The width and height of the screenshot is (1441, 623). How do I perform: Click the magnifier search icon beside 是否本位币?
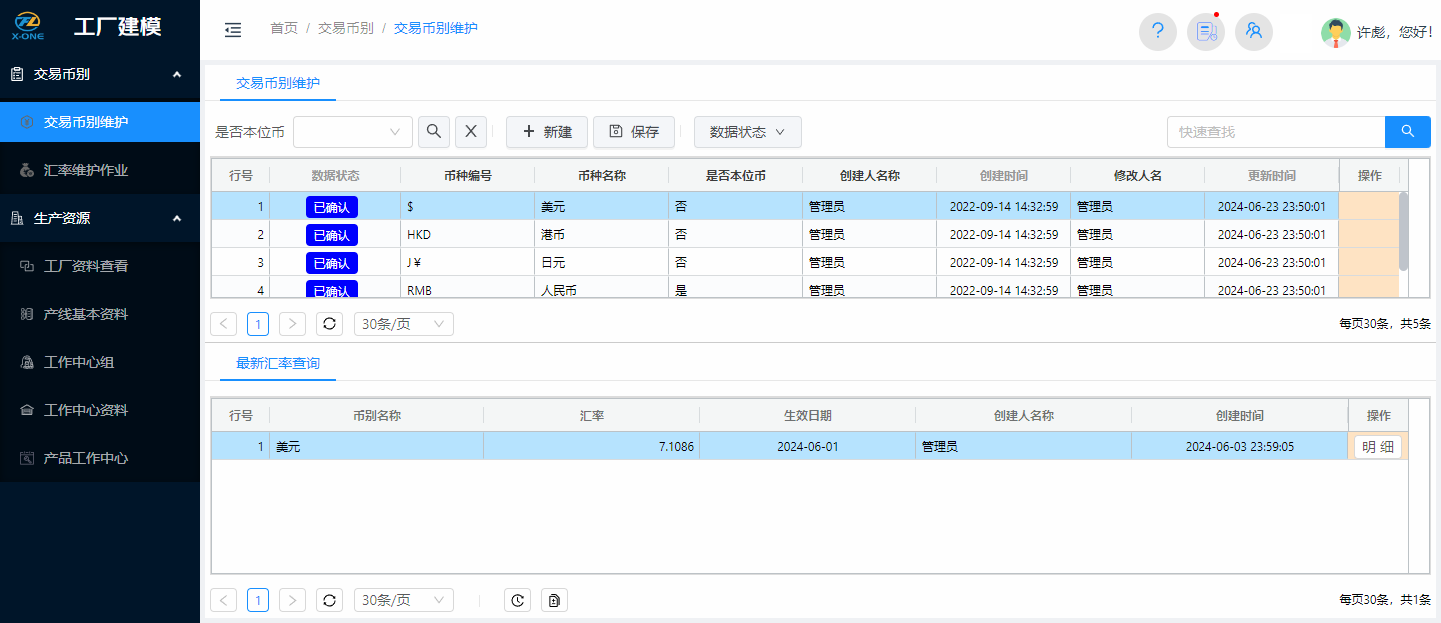click(433, 132)
